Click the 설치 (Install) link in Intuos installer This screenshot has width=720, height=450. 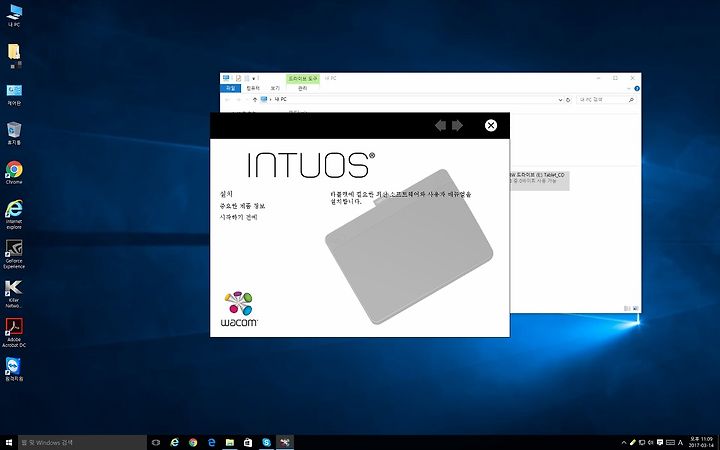point(226,194)
